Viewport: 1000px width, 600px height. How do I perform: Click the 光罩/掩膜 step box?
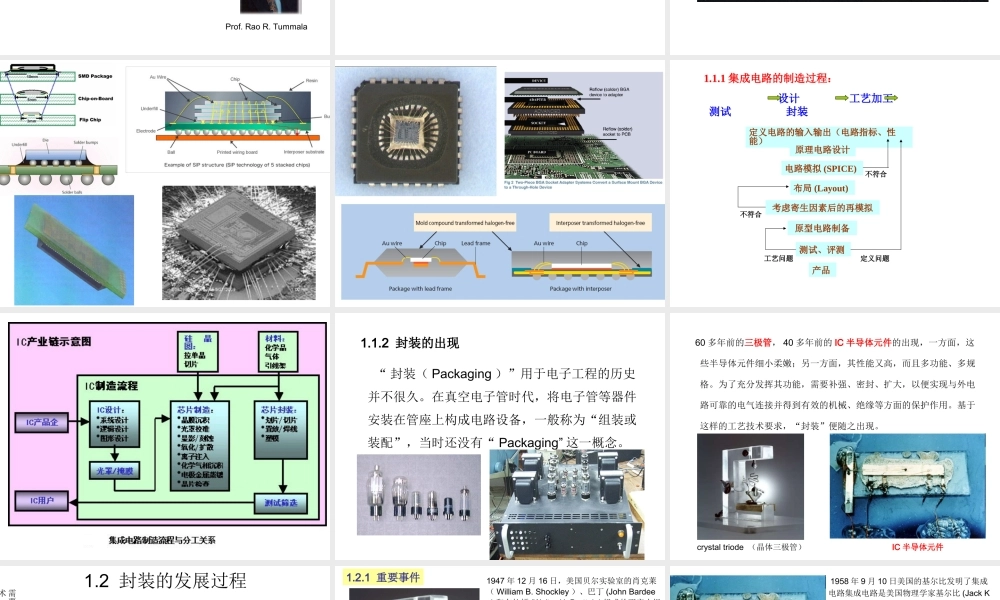pos(115,471)
